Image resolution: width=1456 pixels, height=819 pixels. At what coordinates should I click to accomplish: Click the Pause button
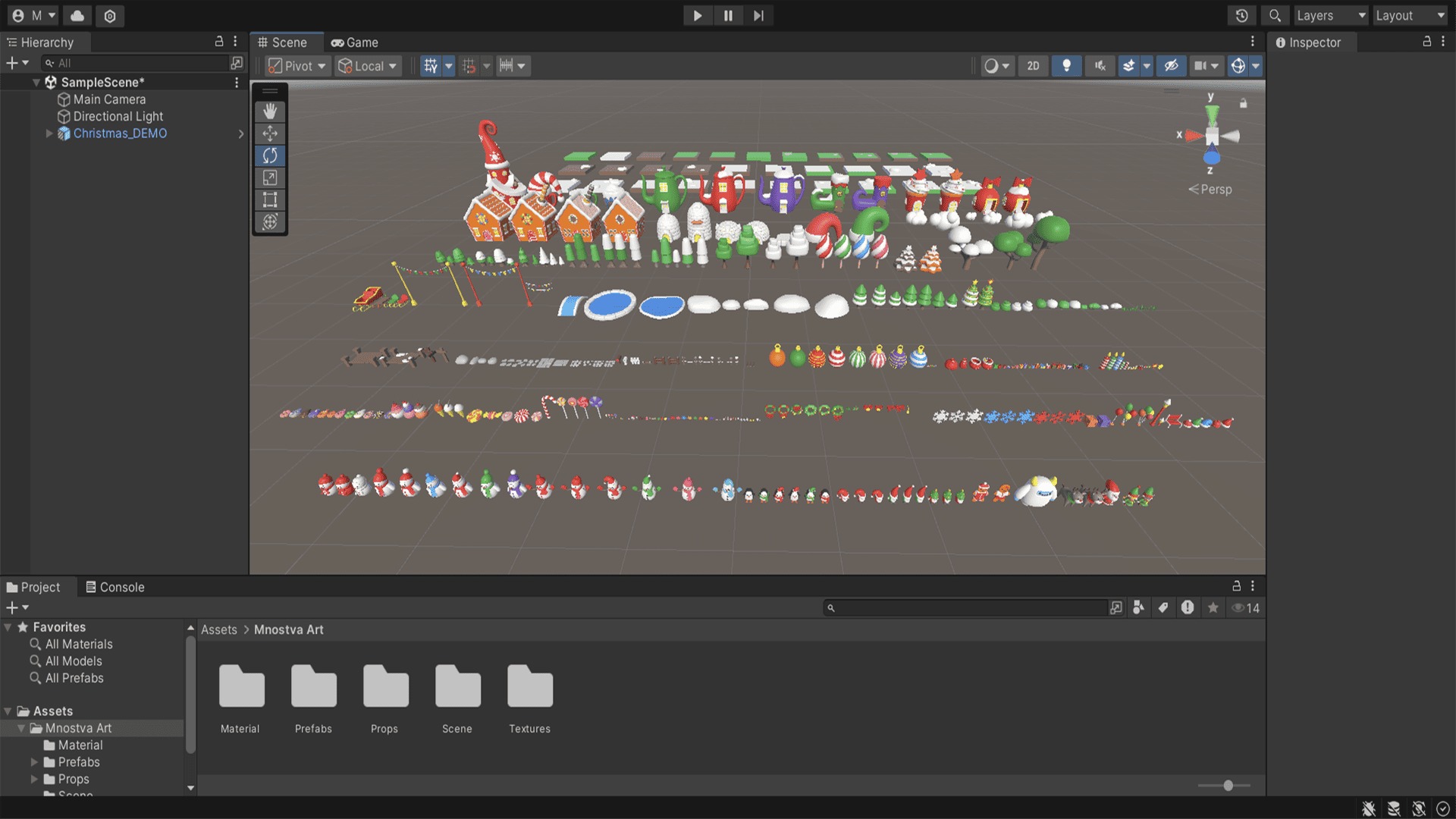pos(728,16)
